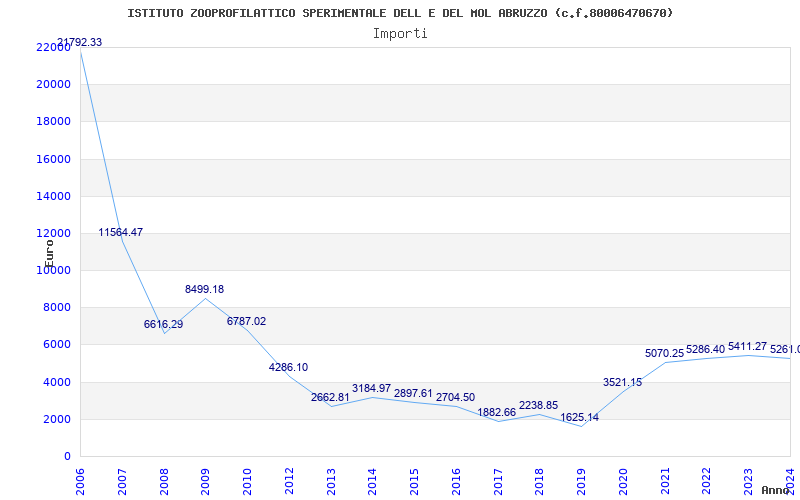
Task: Click the y-axis value 2000
Action: click(x=57, y=419)
